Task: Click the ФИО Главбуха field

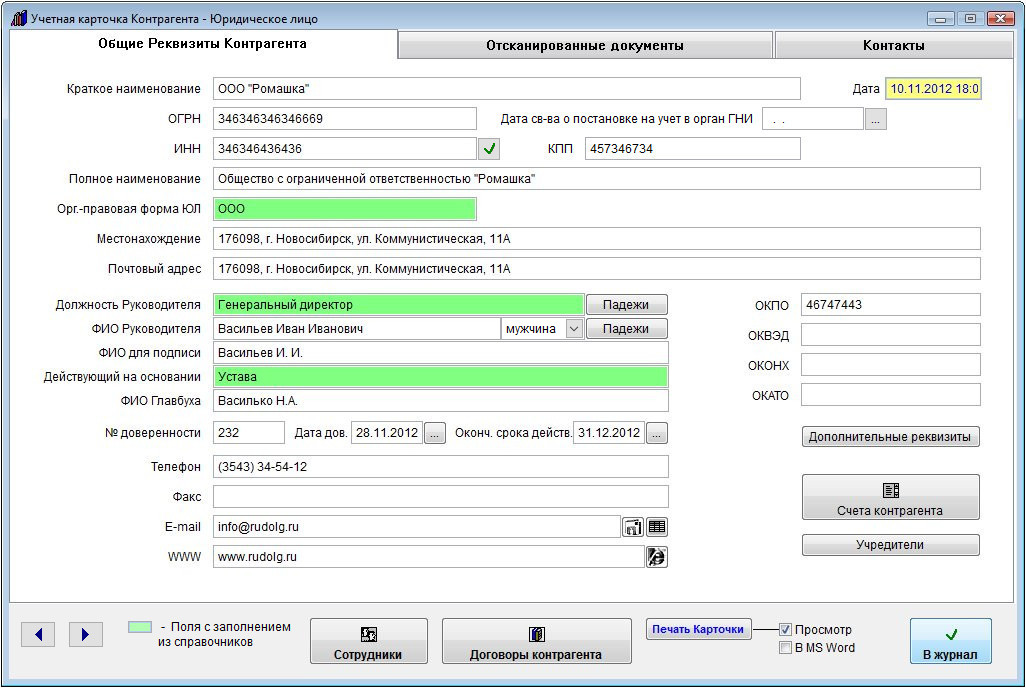Action: coord(440,401)
